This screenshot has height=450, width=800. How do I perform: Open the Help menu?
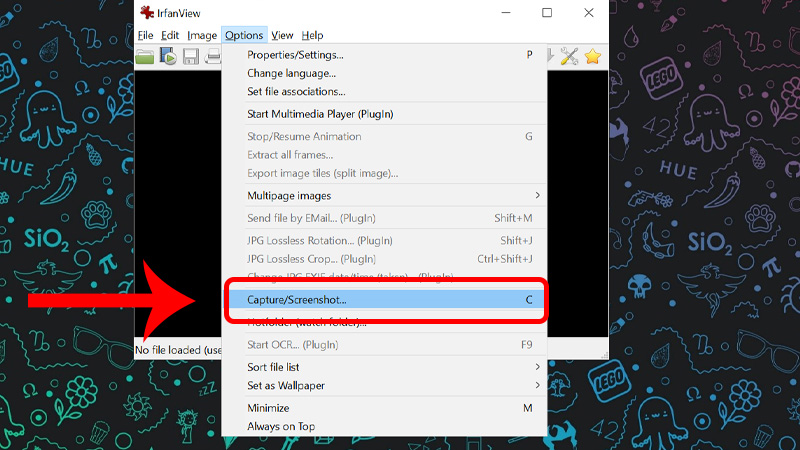pos(312,35)
